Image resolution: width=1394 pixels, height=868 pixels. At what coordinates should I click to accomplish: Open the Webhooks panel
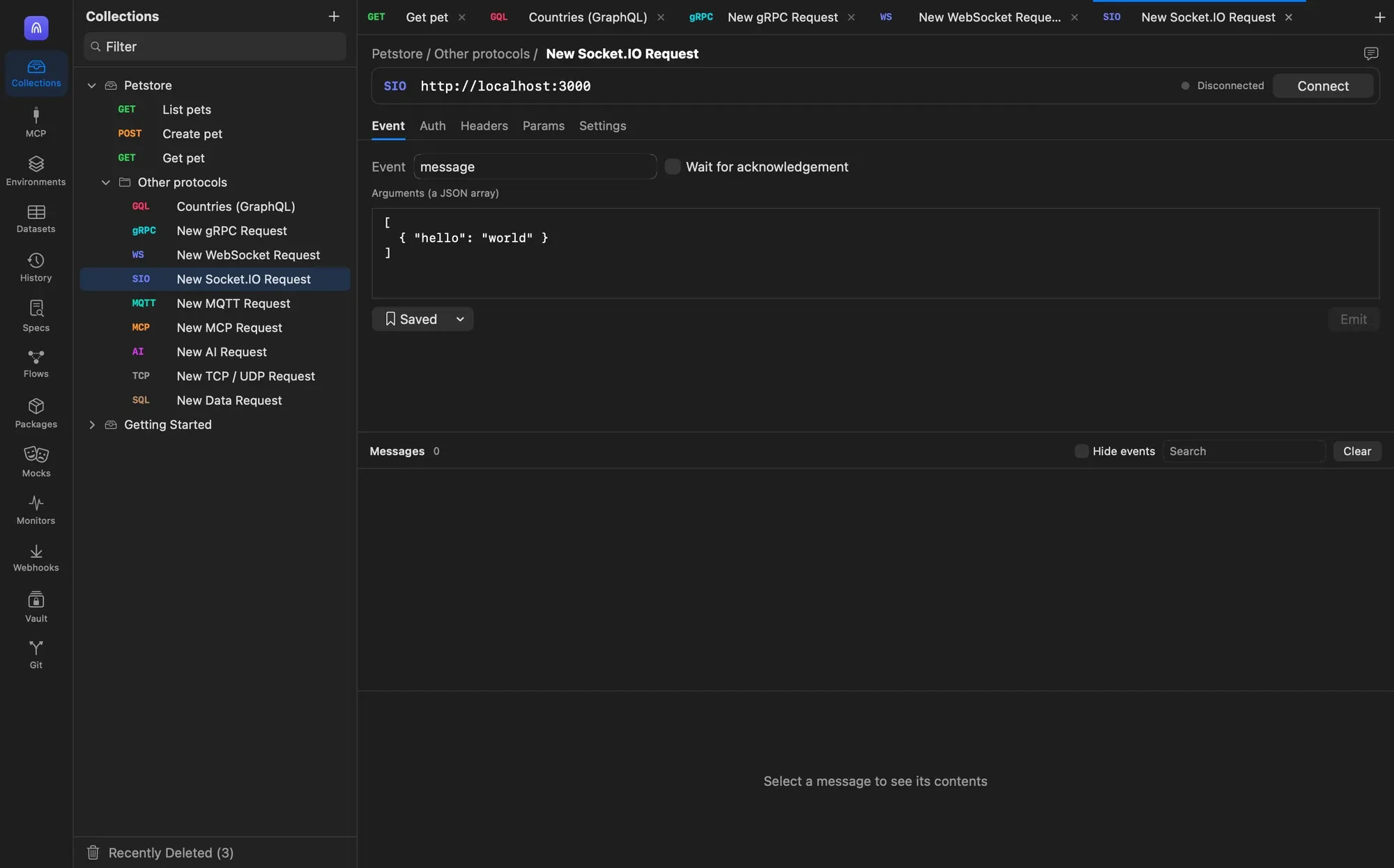pyautogui.click(x=36, y=558)
